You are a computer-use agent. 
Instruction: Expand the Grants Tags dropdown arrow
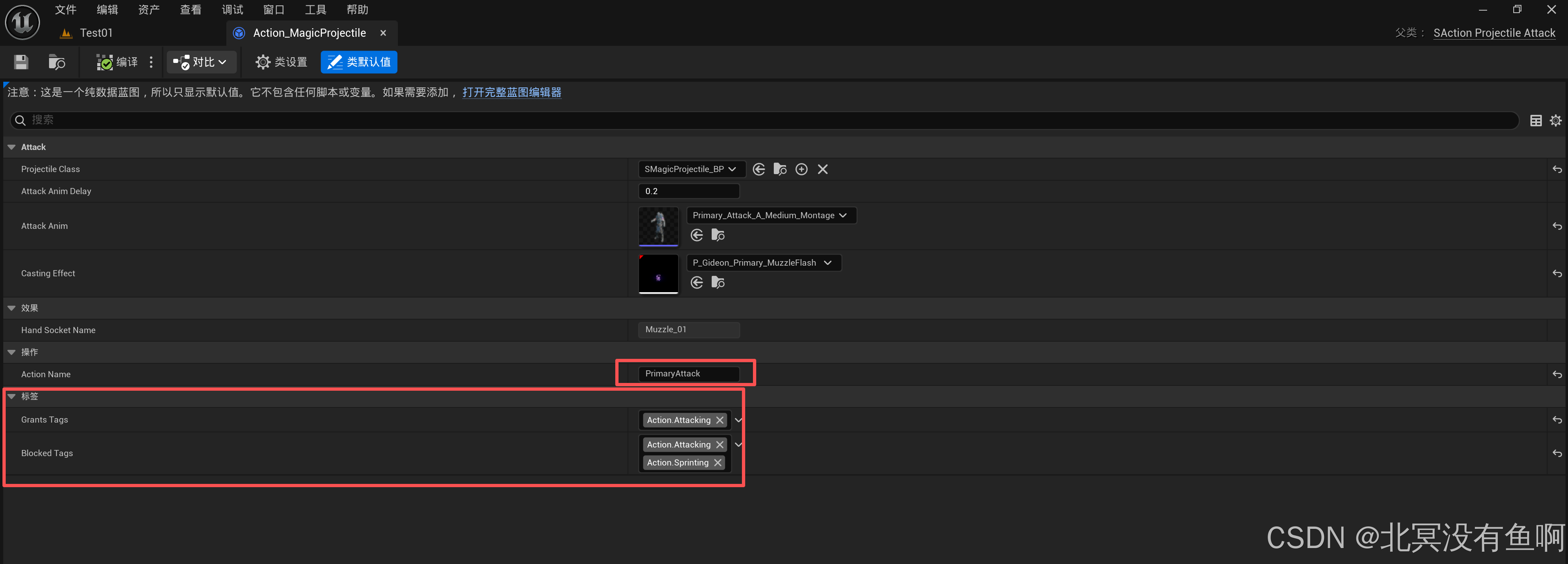coord(738,420)
